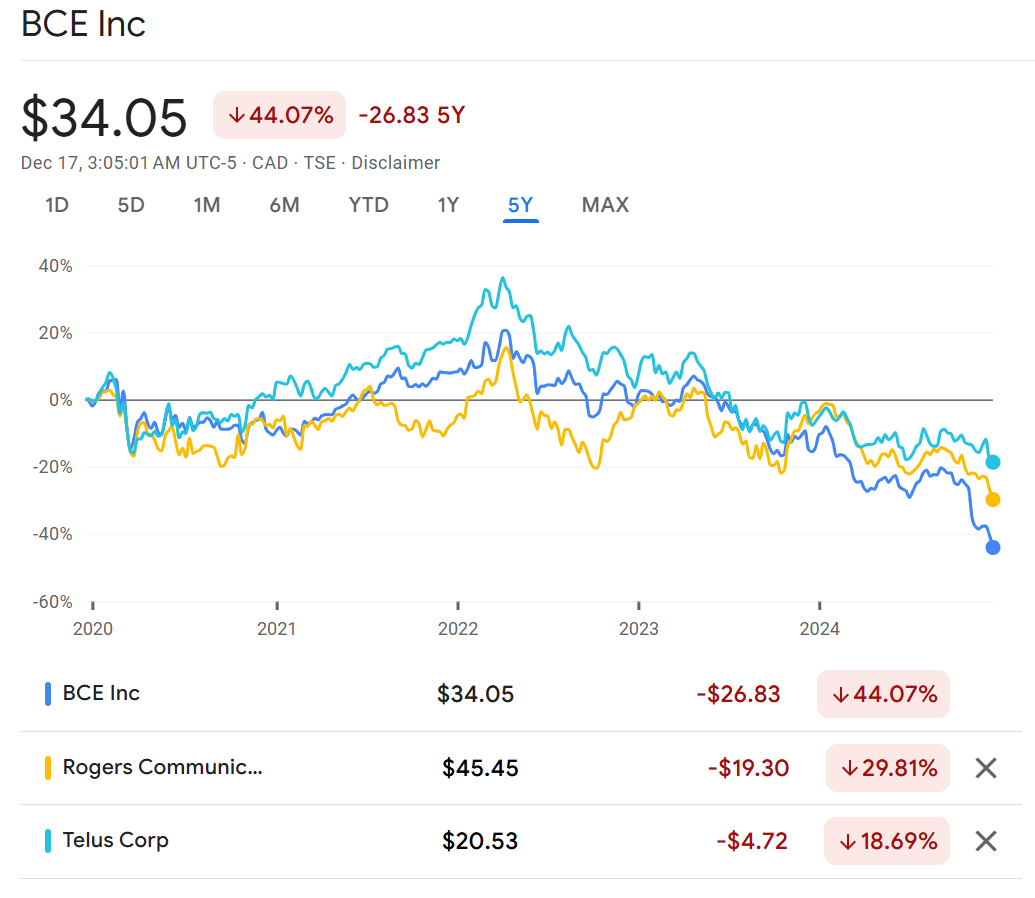Switch to the 5D time range

point(131,205)
